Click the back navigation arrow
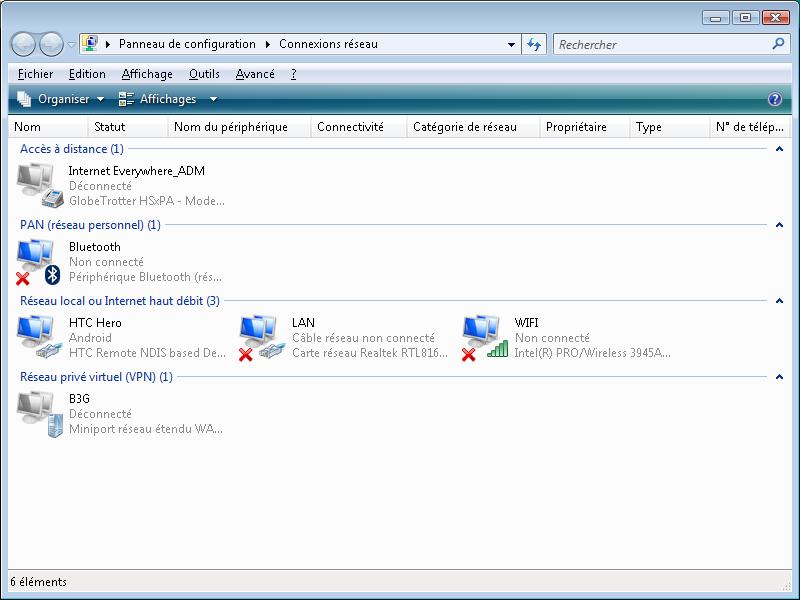The height and width of the screenshot is (600, 800). (x=24, y=44)
